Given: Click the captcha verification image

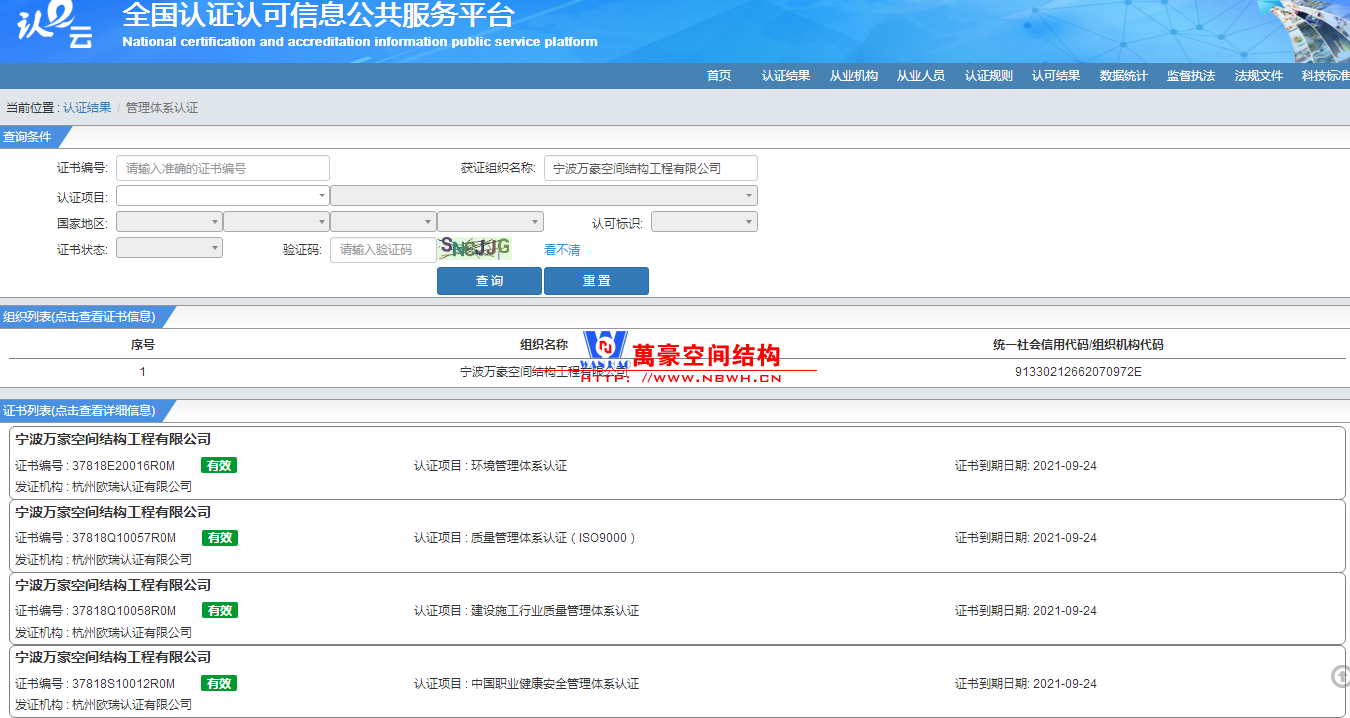Looking at the screenshot, I should click(475, 248).
